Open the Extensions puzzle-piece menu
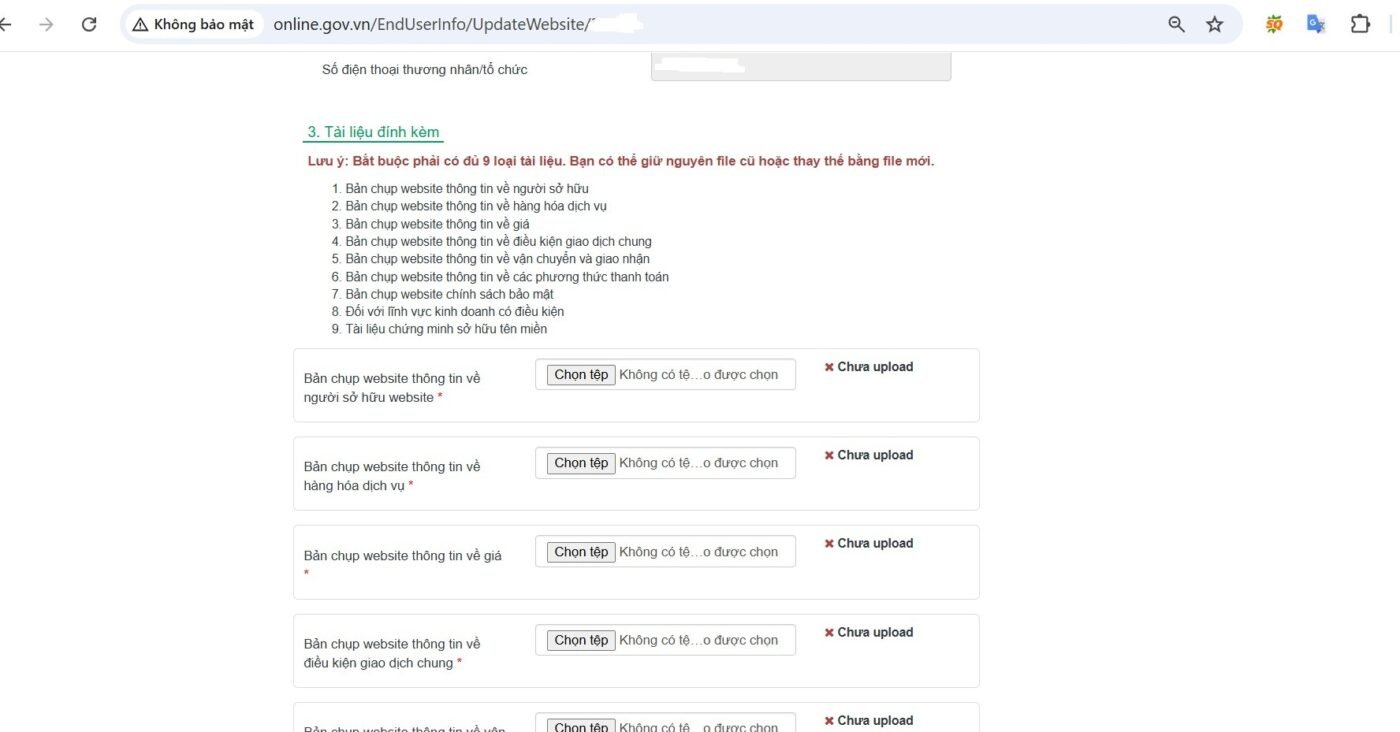Image resolution: width=1400 pixels, height=732 pixels. 1359,23
